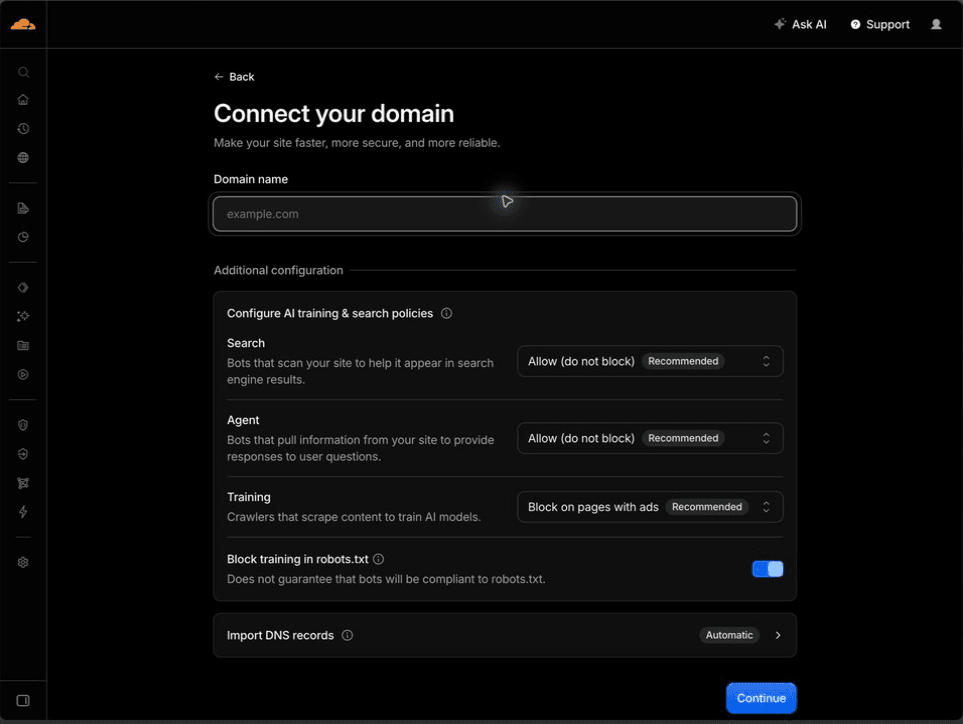Go Back using the arrow link

tap(234, 77)
